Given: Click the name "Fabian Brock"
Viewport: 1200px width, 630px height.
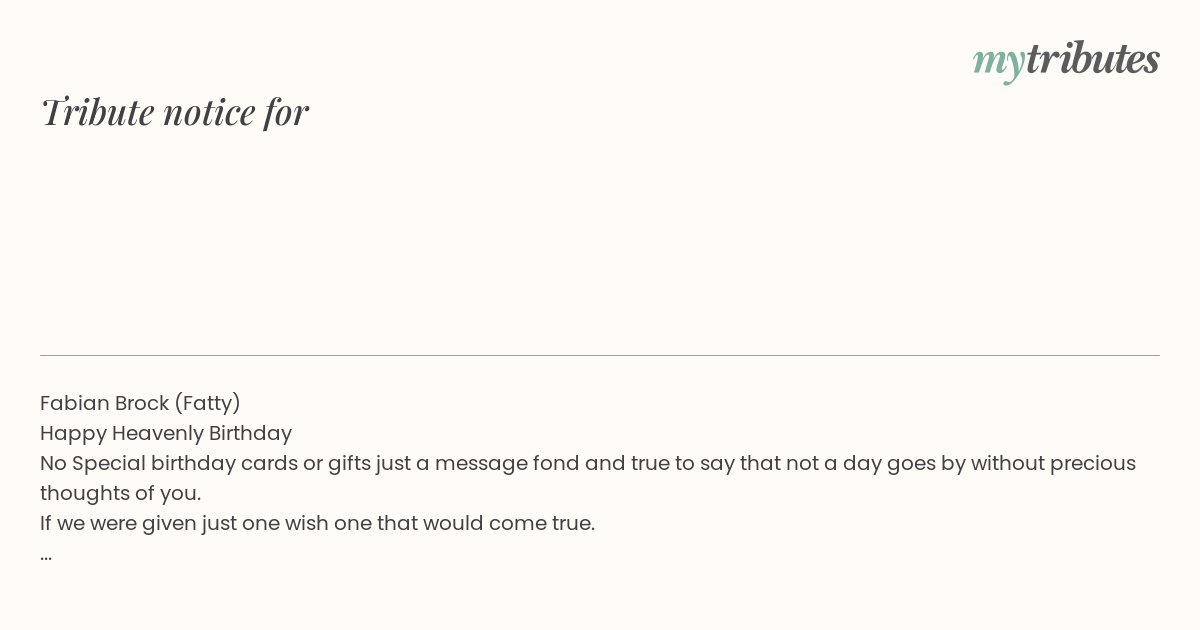Looking at the screenshot, I should [104, 403].
